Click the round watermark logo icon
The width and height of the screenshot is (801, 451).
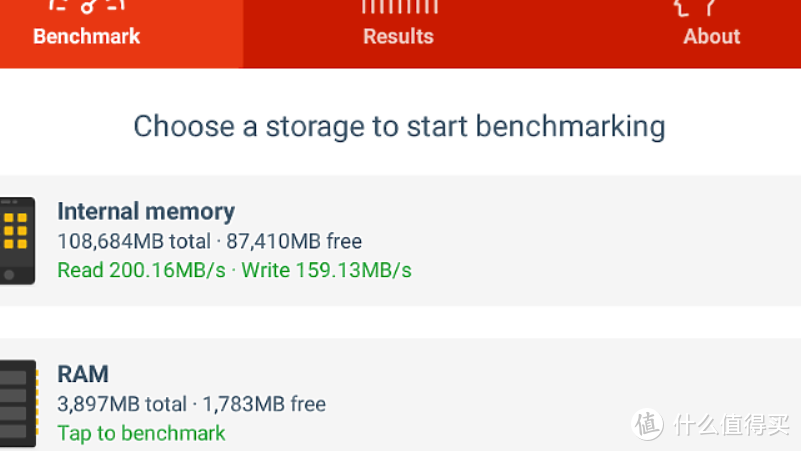point(648,424)
